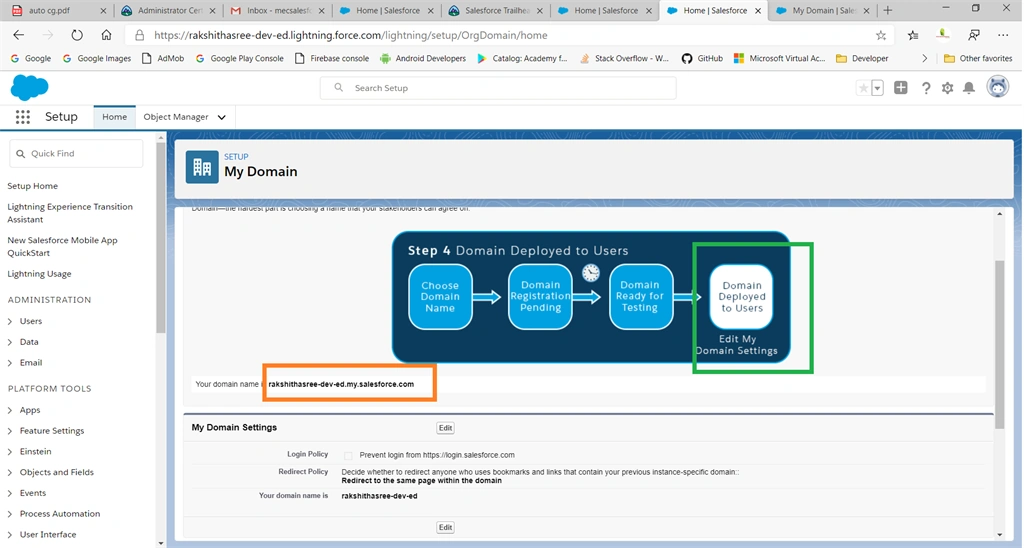Click the Domain Ready for Testing step
The height and width of the screenshot is (548, 1024).
(x=641, y=297)
